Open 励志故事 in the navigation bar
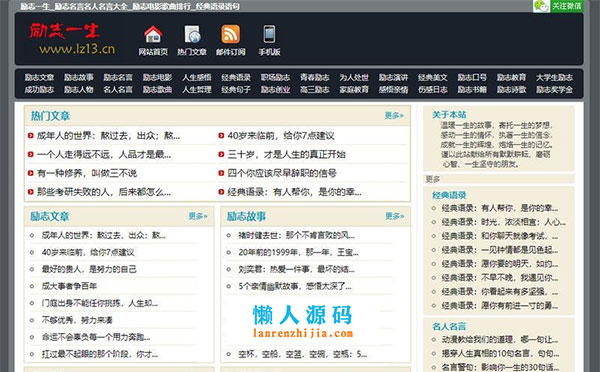Image resolution: width=600 pixels, height=372 pixels. 79,77
